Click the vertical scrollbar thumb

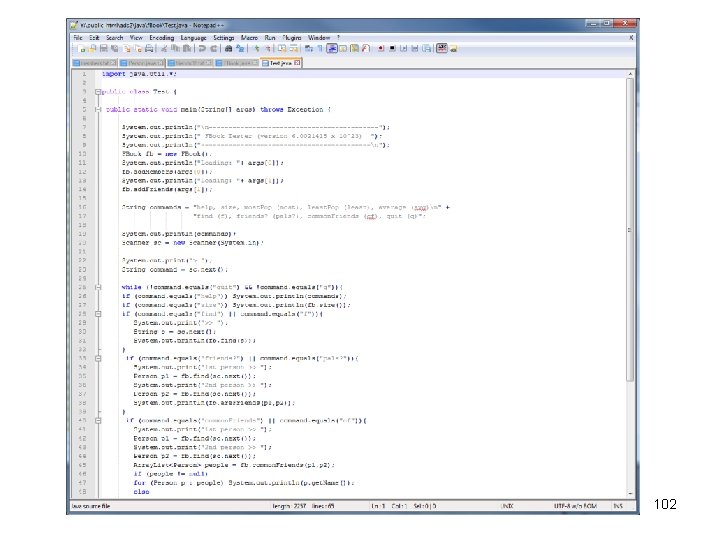click(x=630, y=230)
